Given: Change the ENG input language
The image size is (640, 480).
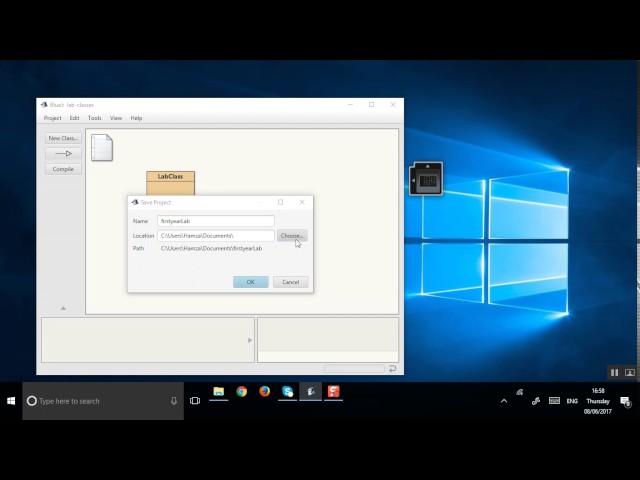Looking at the screenshot, I should coord(572,401).
